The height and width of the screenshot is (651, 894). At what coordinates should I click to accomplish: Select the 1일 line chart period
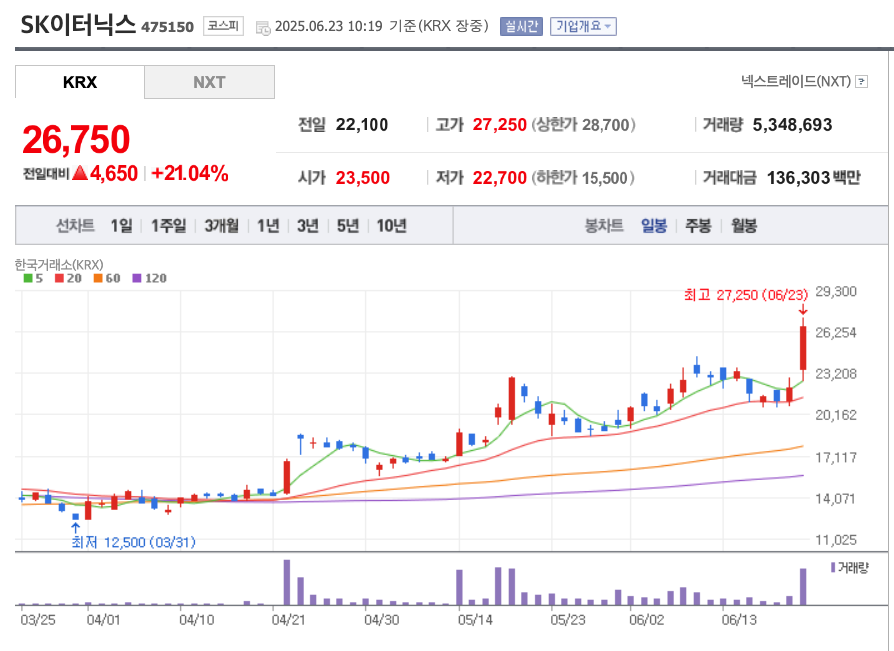click(121, 226)
